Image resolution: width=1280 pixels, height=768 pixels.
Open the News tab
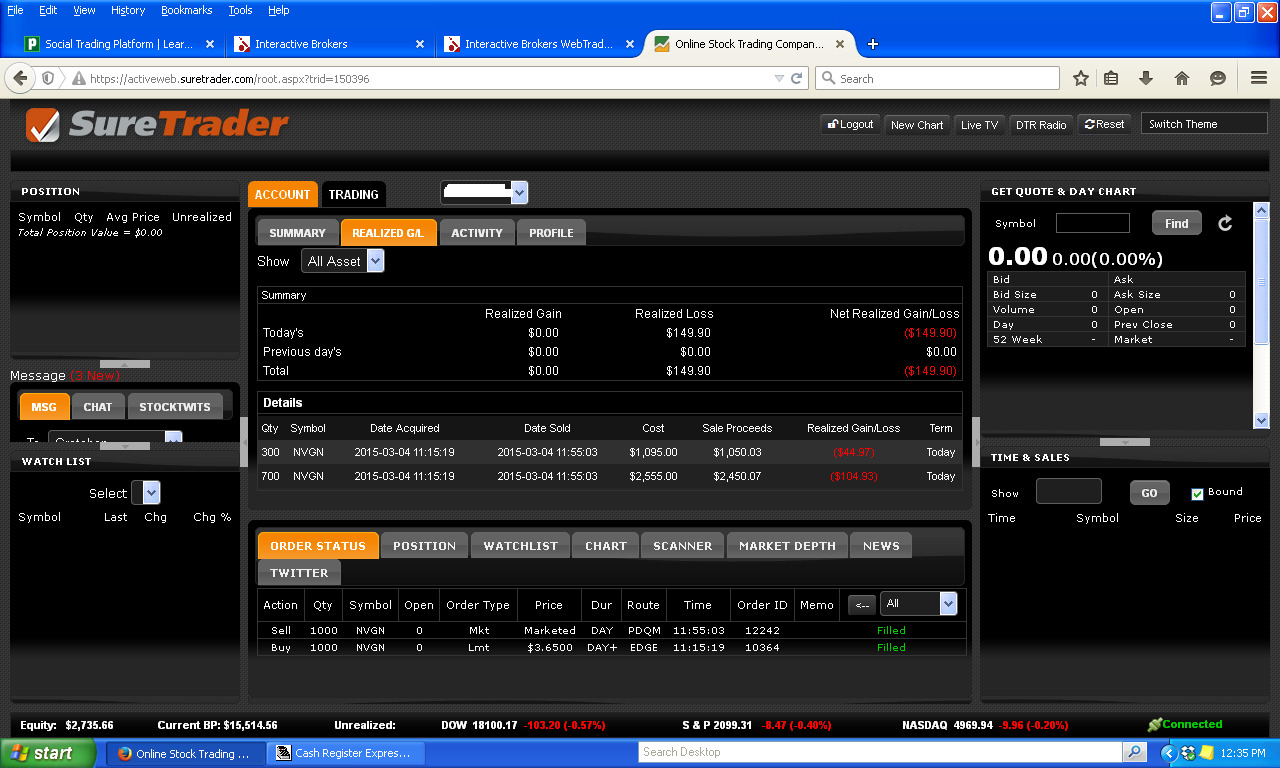[881, 546]
